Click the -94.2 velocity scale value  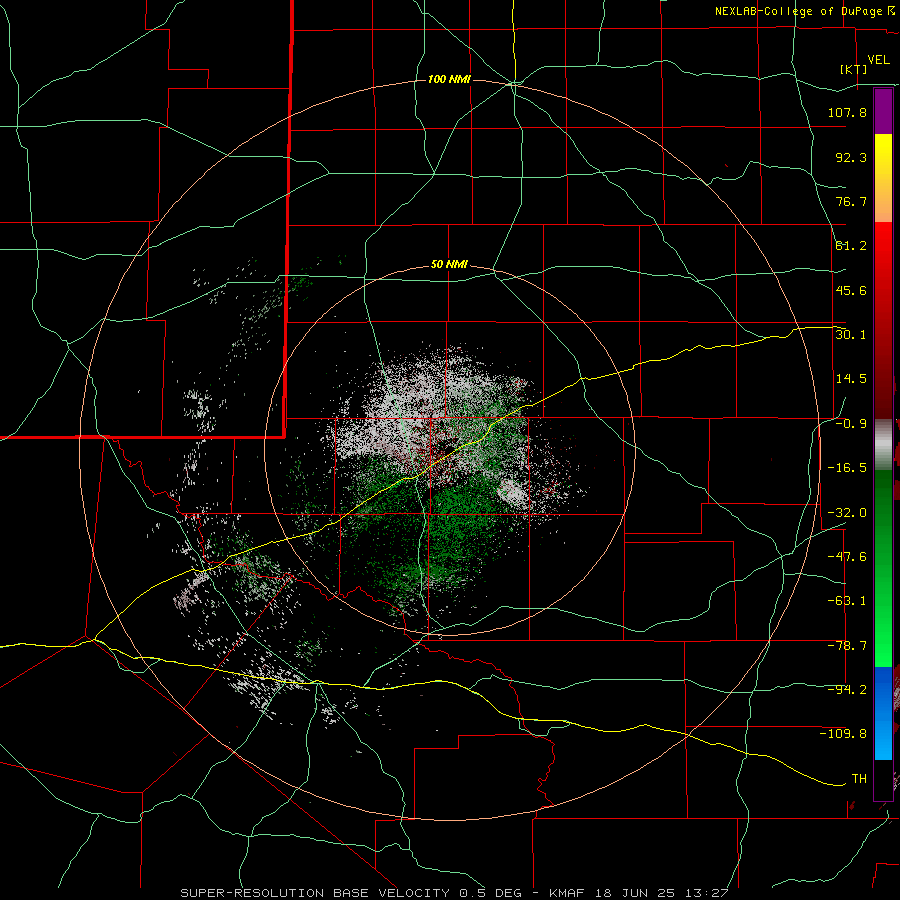point(847,689)
